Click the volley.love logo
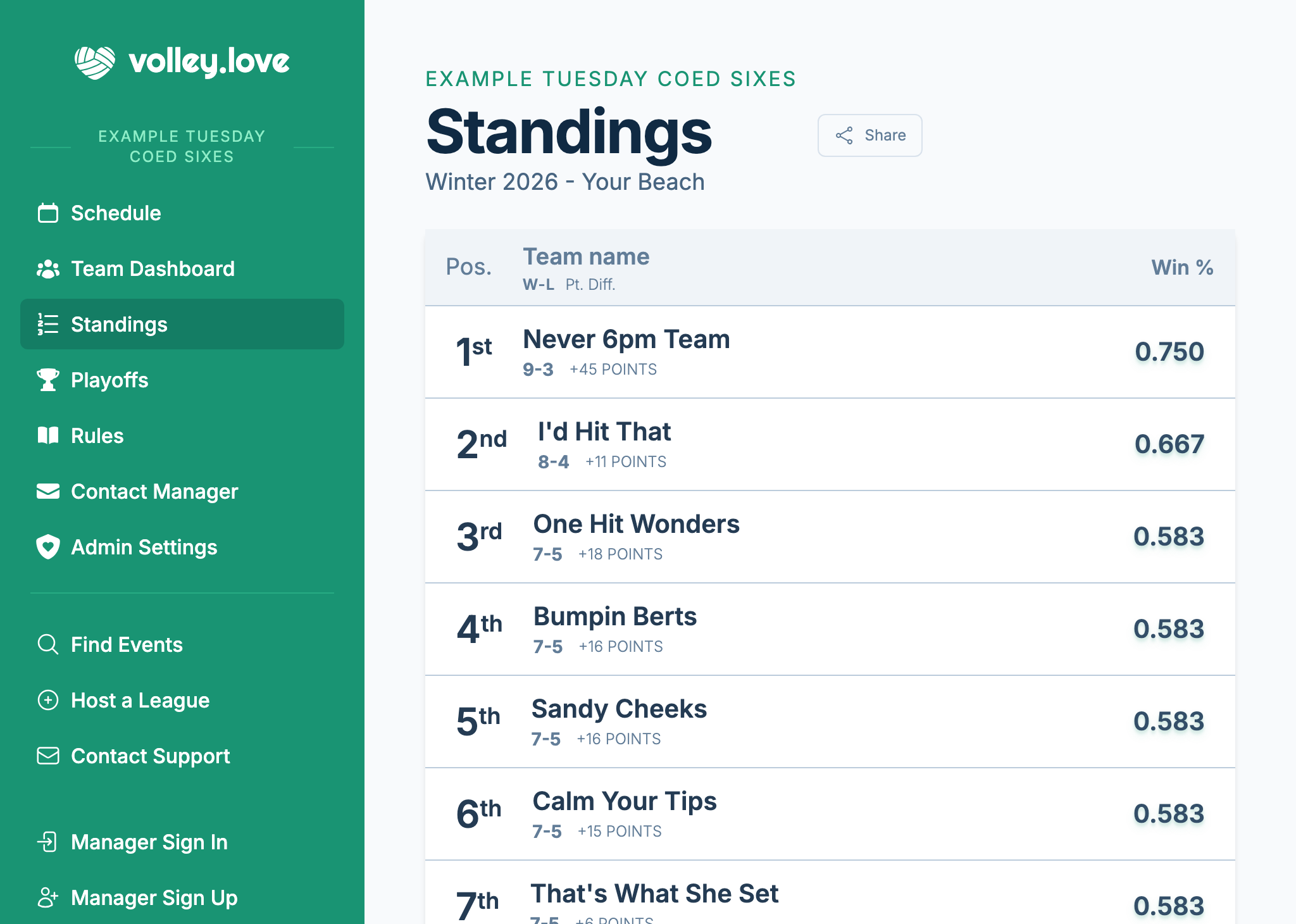The image size is (1296, 924). pos(182,61)
